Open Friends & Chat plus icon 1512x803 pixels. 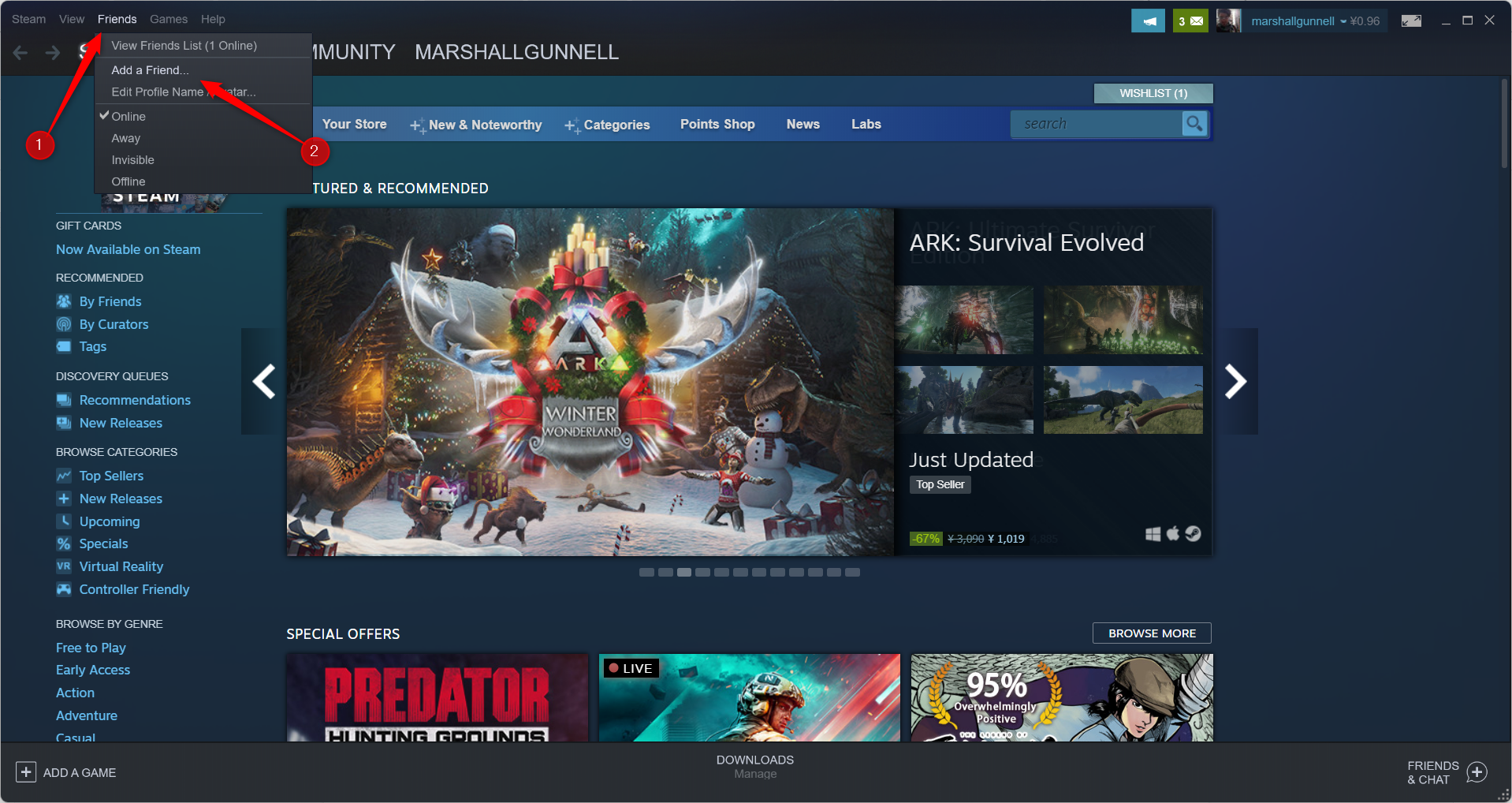1477,772
